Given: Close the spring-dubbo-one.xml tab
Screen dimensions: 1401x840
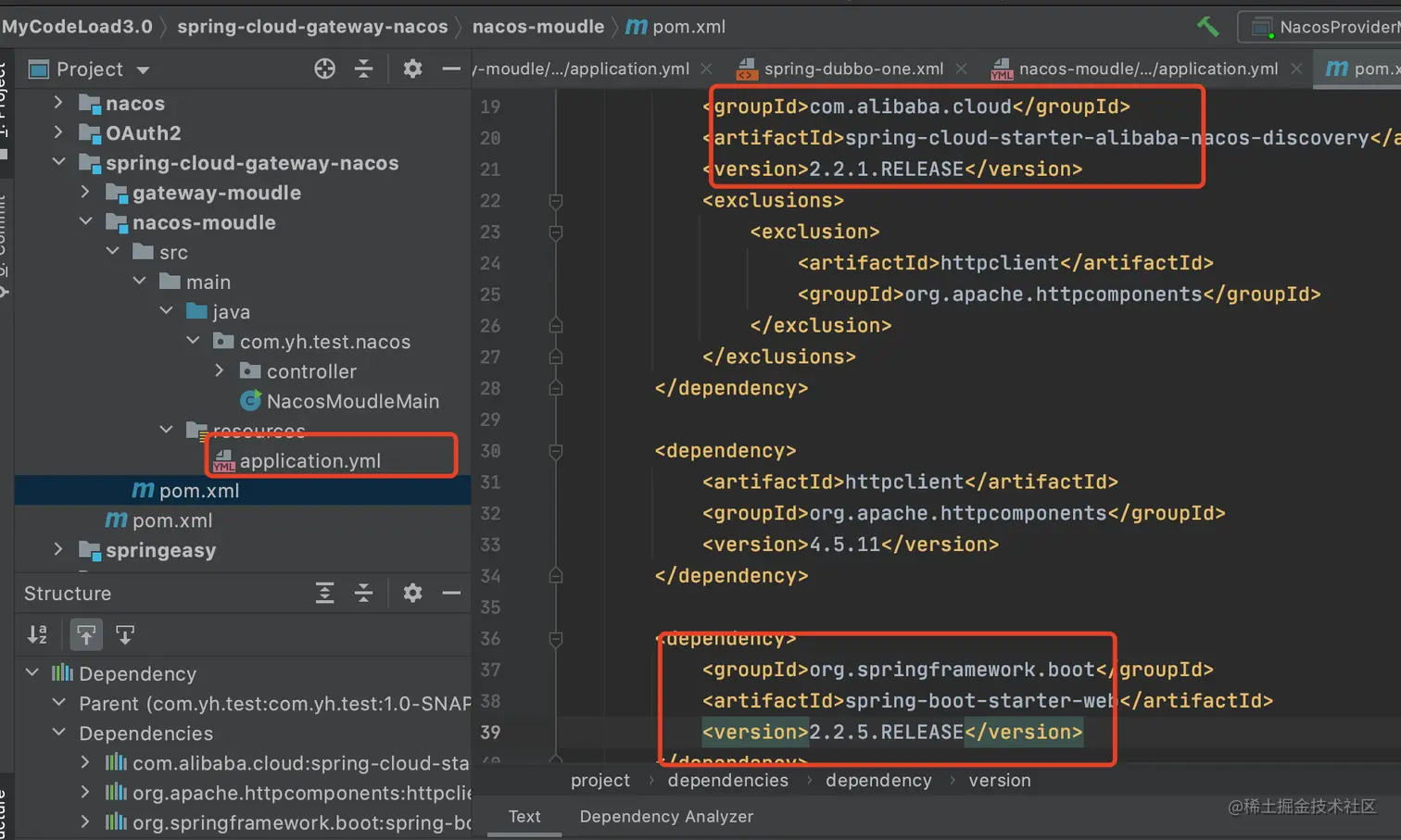Looking at the screenshot, I should 962,69.
